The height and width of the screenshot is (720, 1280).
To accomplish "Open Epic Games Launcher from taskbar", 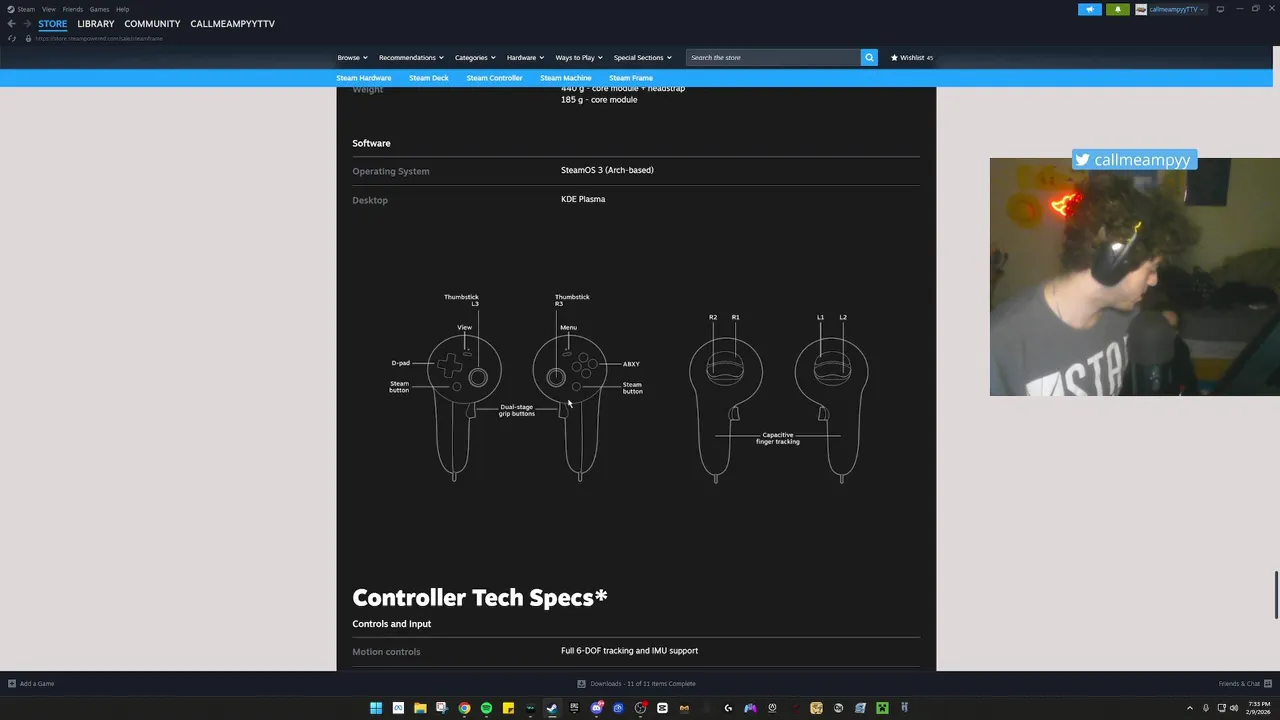I will point(574,708).
